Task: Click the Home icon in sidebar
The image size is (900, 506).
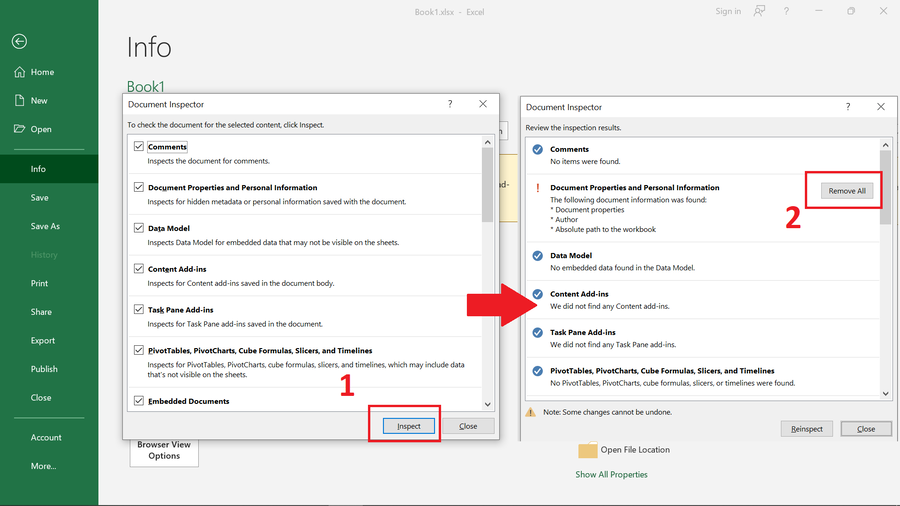Action: 20,72
